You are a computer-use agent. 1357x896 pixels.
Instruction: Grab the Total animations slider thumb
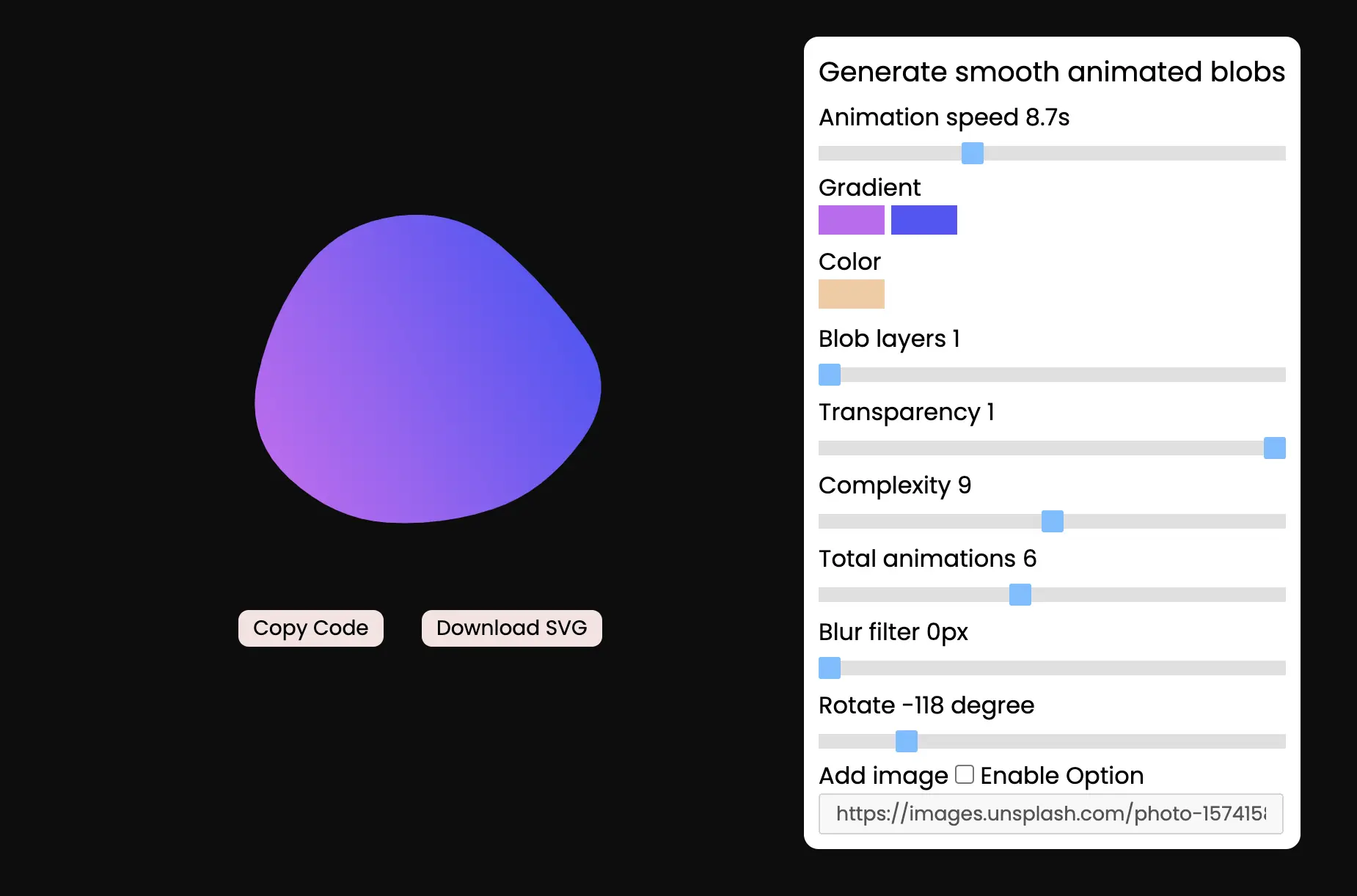(1020, 595)
